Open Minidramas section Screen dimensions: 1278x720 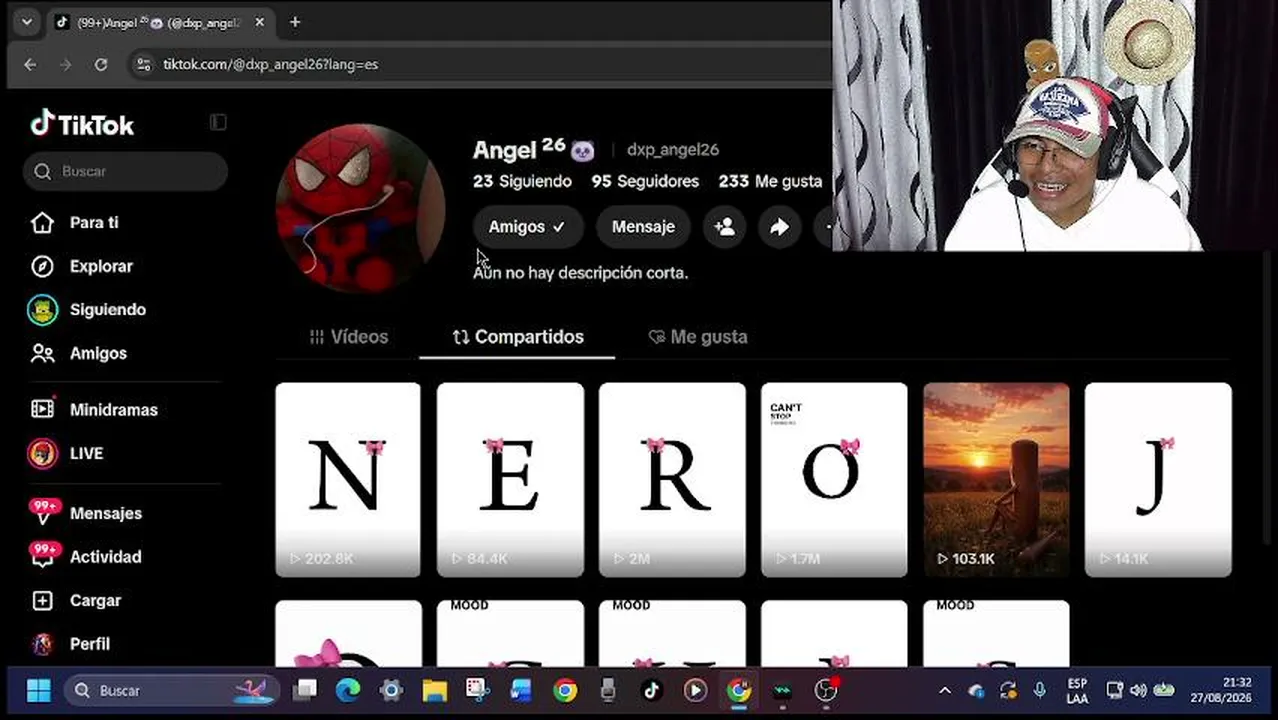(x=114, y=410)
